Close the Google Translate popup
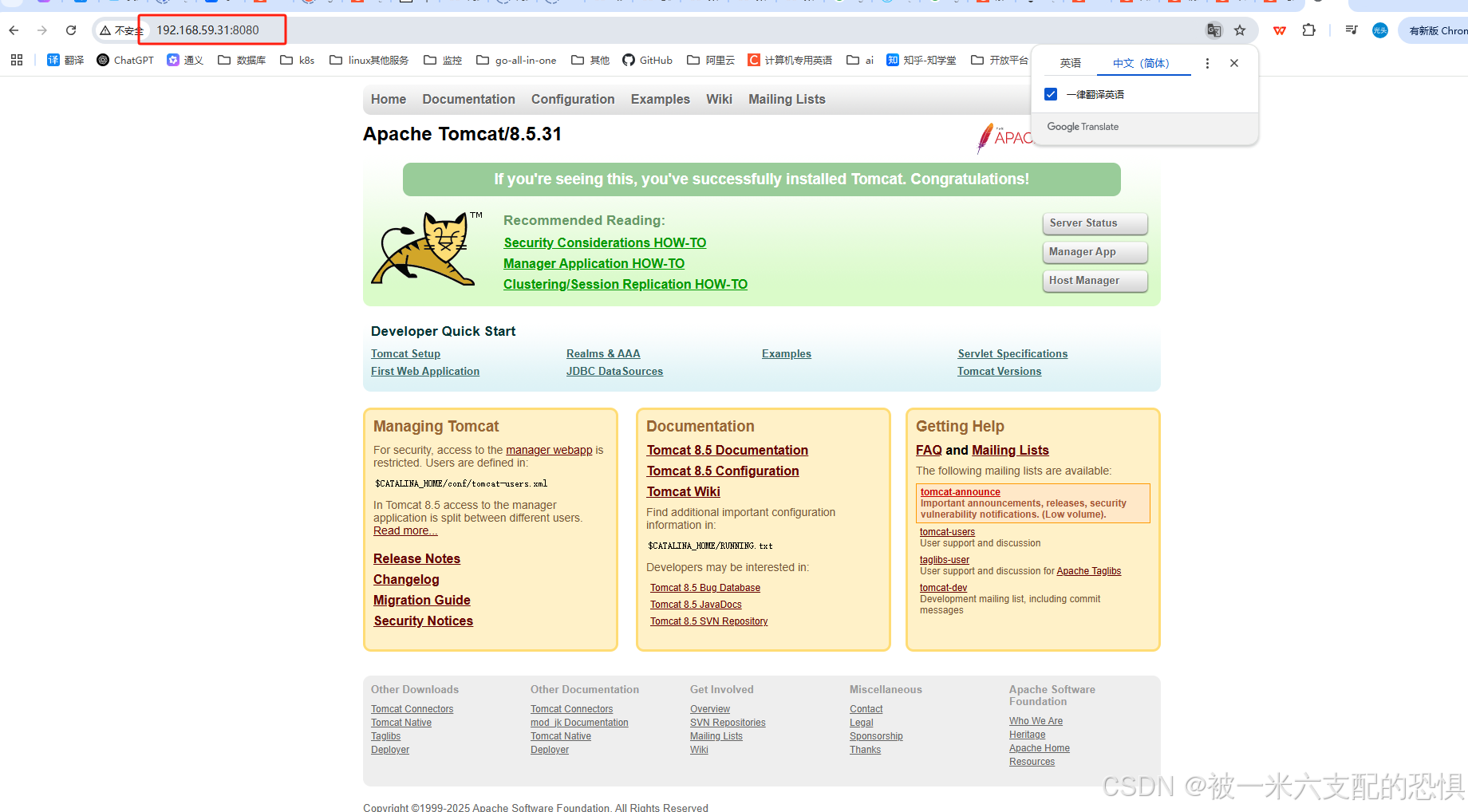1468x812 pixels. click(x=1234, y=63)
